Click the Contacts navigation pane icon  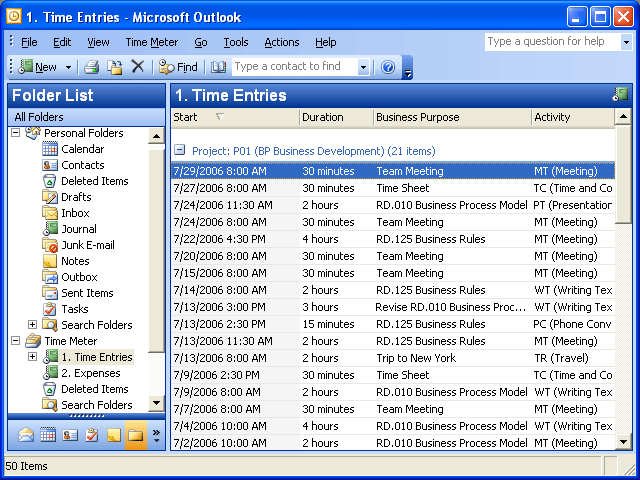pyautogui.click(x=70, y=436)
